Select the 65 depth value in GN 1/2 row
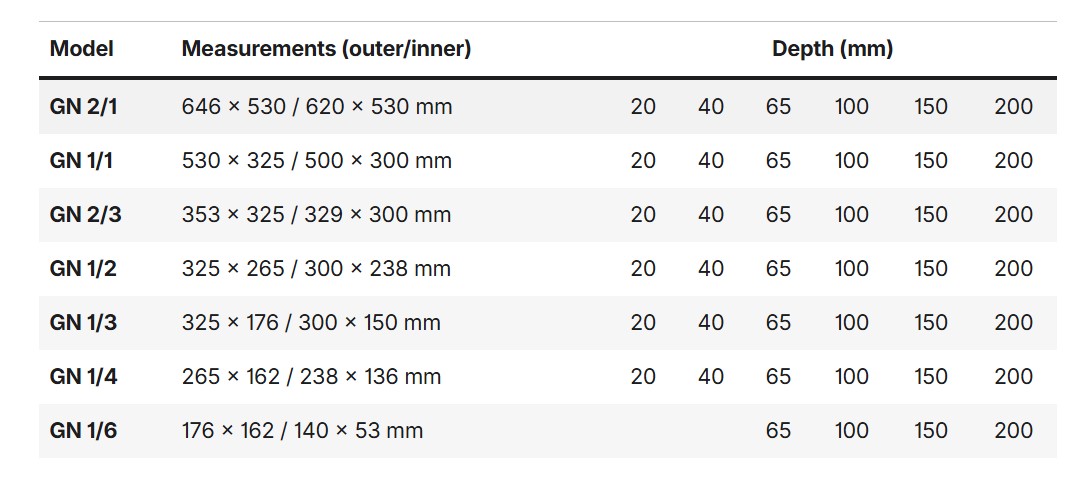 tap(778, 268)
